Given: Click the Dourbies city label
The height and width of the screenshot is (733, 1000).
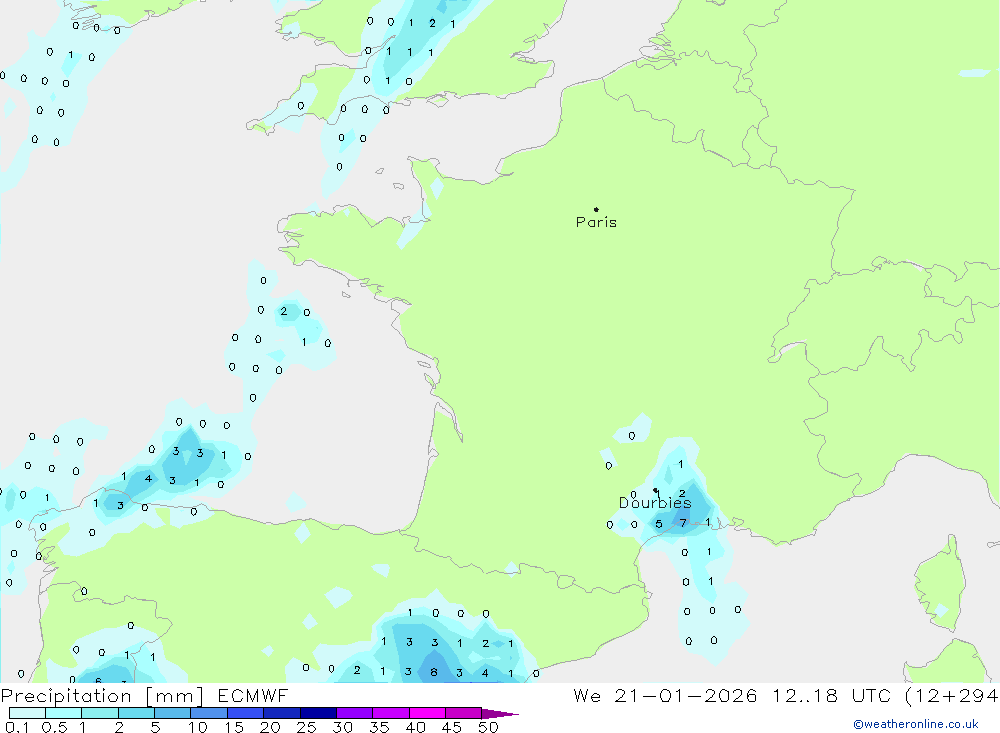Looking at the screenshot, I should pos(655,503).
